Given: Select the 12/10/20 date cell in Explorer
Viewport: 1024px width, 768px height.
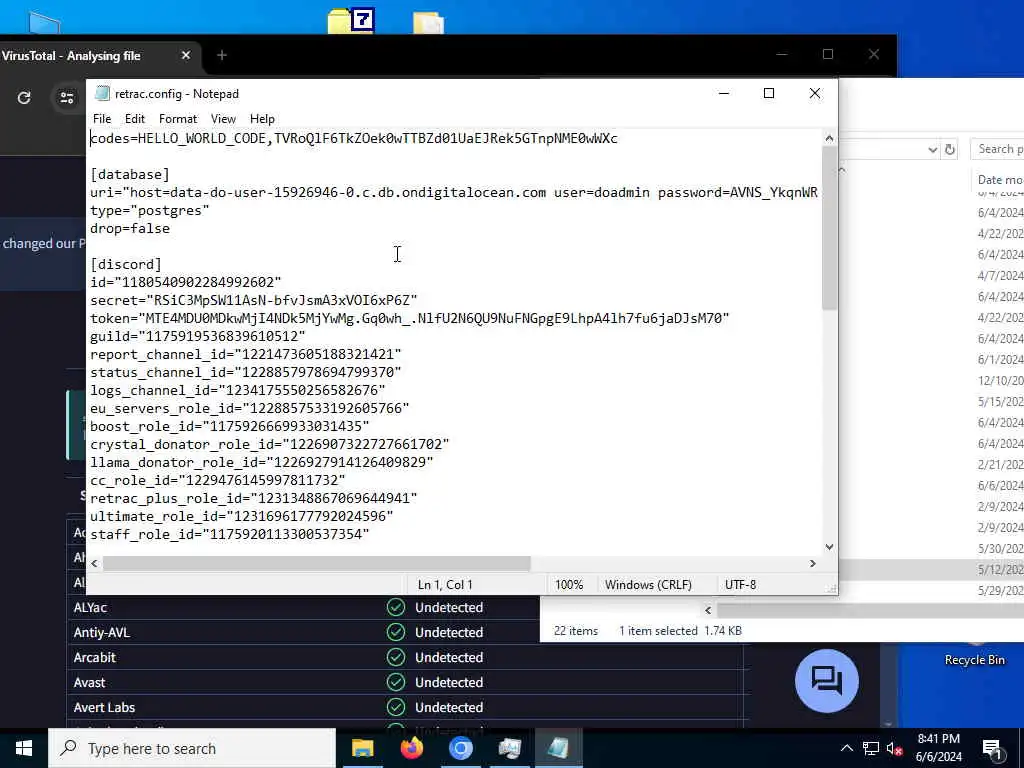Looking at the screenshot, I should (1000, 380).
